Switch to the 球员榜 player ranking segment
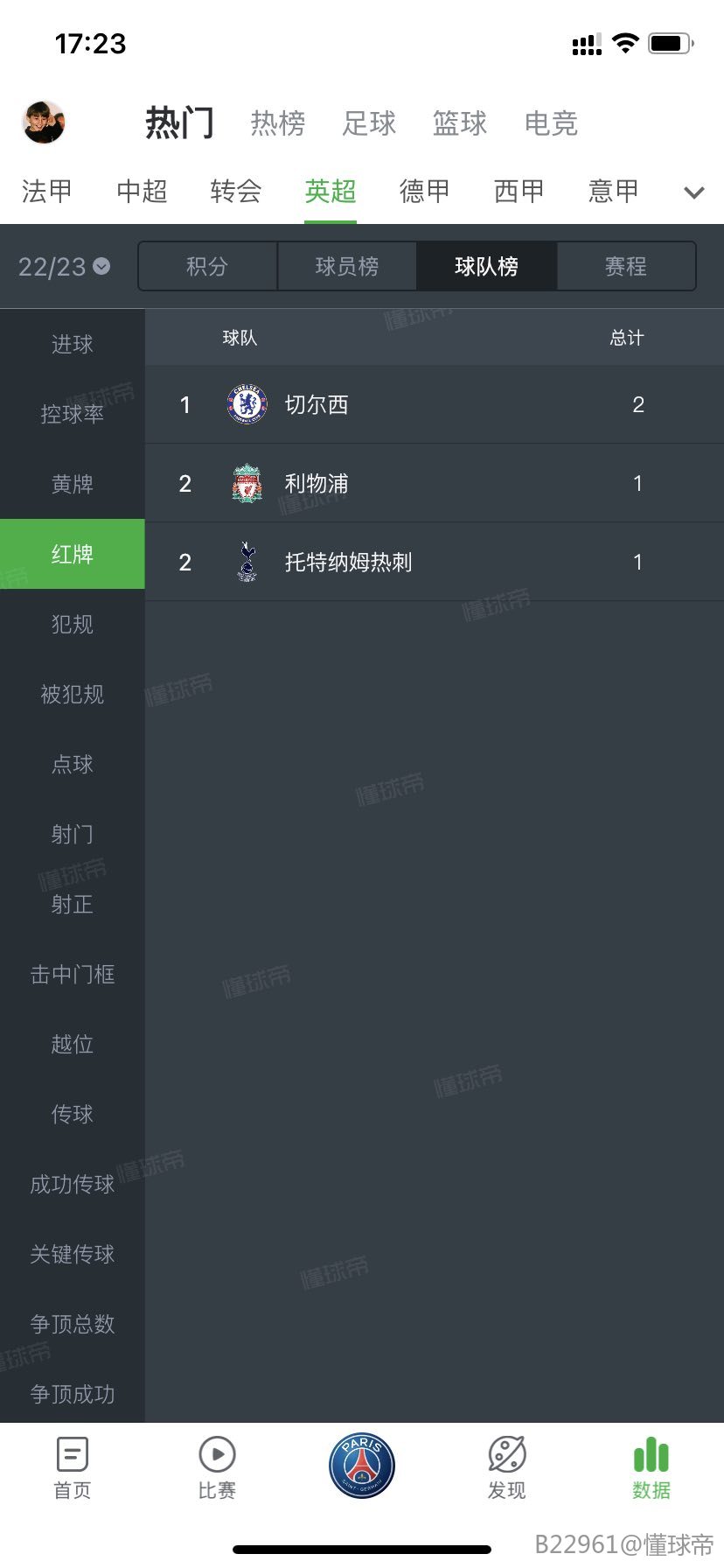Image resolution: width=724 pixels, height=1568 pixels. click(347, 266)
